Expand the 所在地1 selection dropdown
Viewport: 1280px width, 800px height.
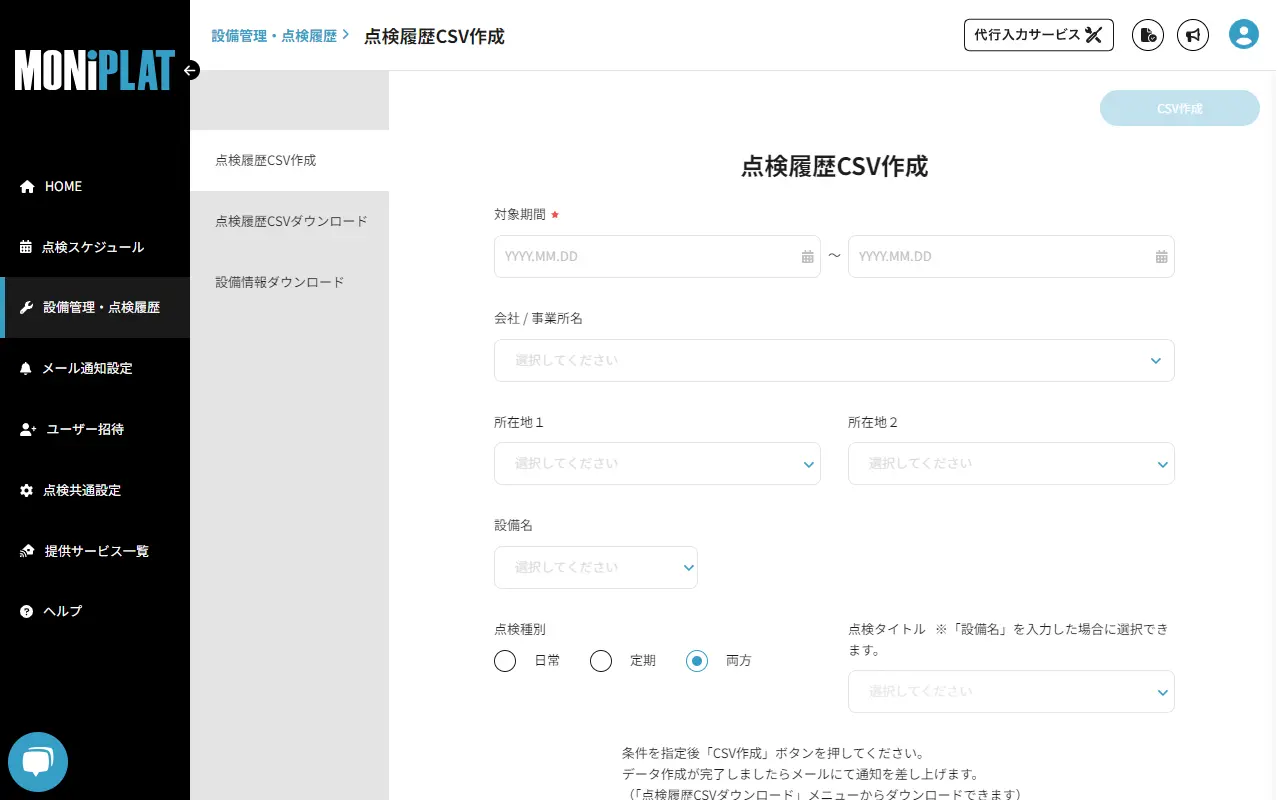tap(657, 463)
